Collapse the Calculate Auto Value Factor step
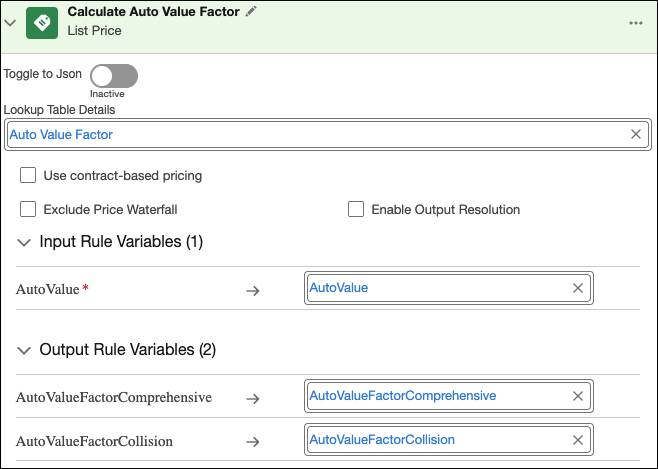 click(x=10, y=23)
